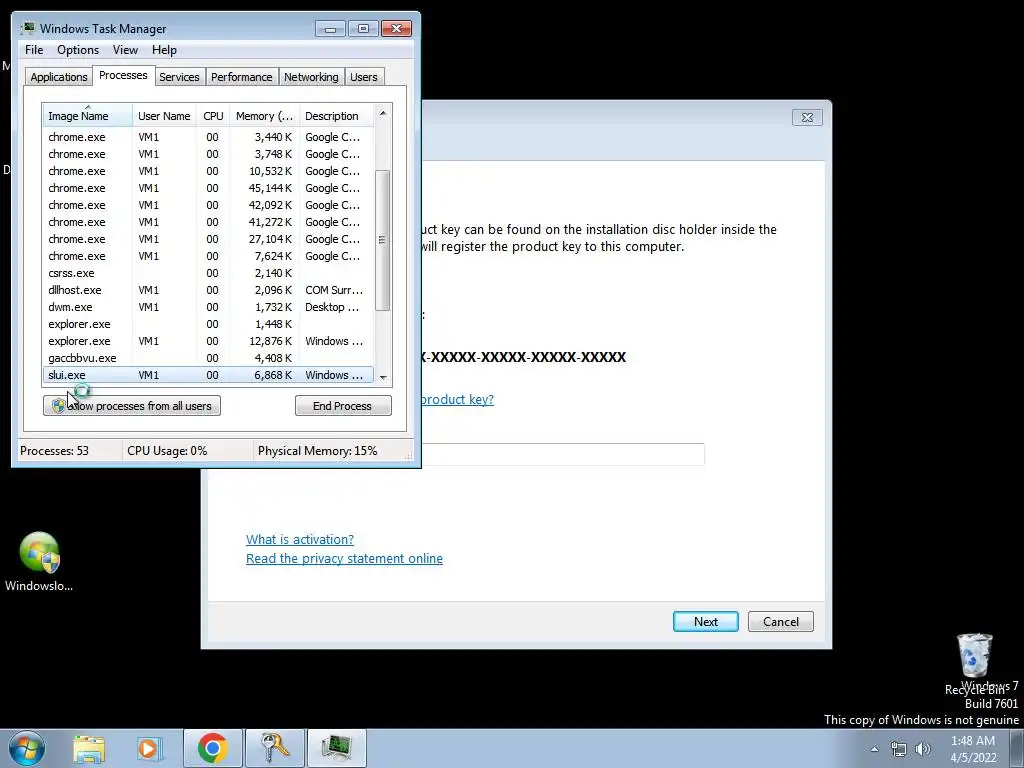
Task: Launch Windows Media Player taskbar icon
Action: 148,748
